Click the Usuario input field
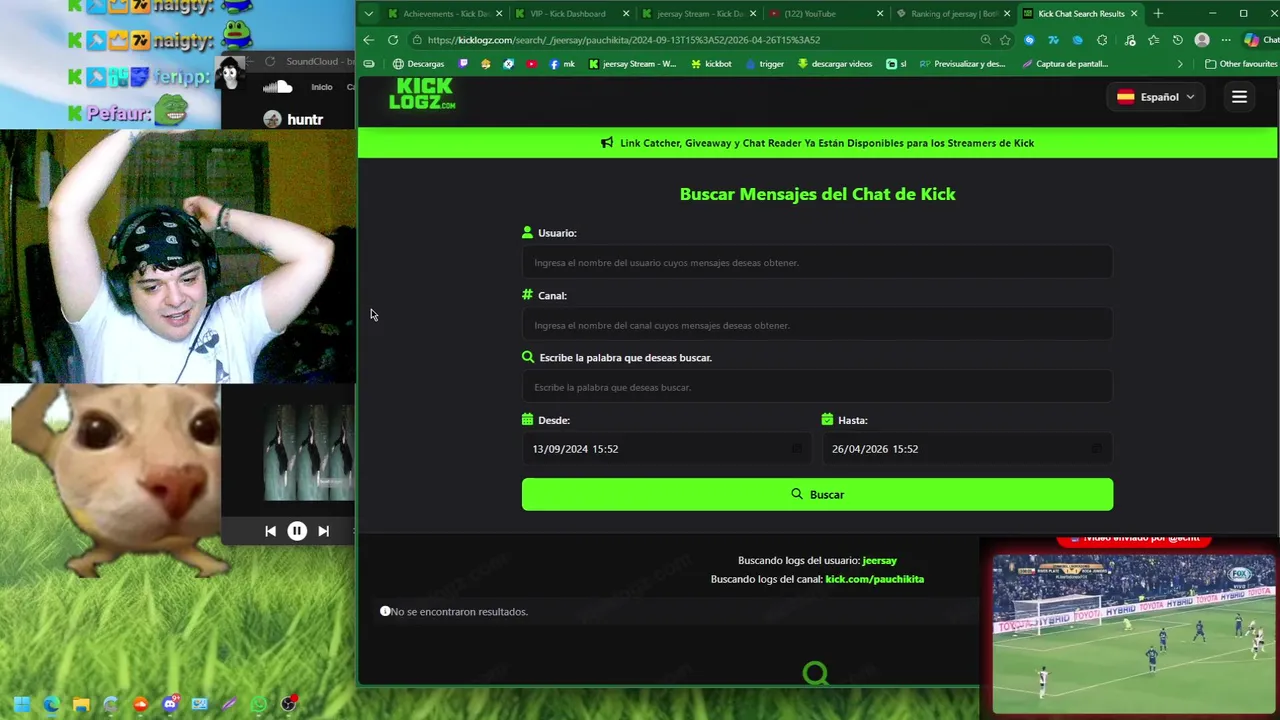Viewport: 1280px width, 720px height. (817, 263)
